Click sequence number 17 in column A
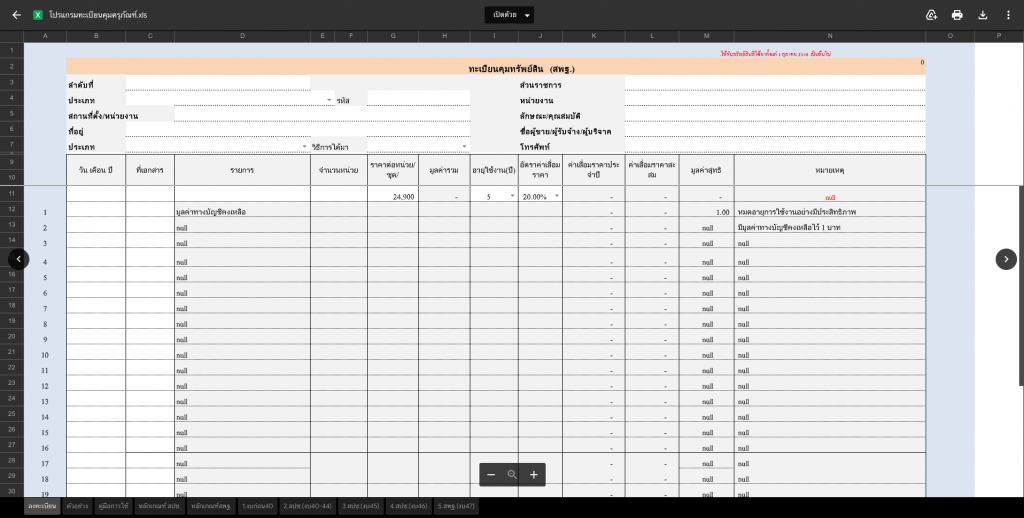 (45, 464)
